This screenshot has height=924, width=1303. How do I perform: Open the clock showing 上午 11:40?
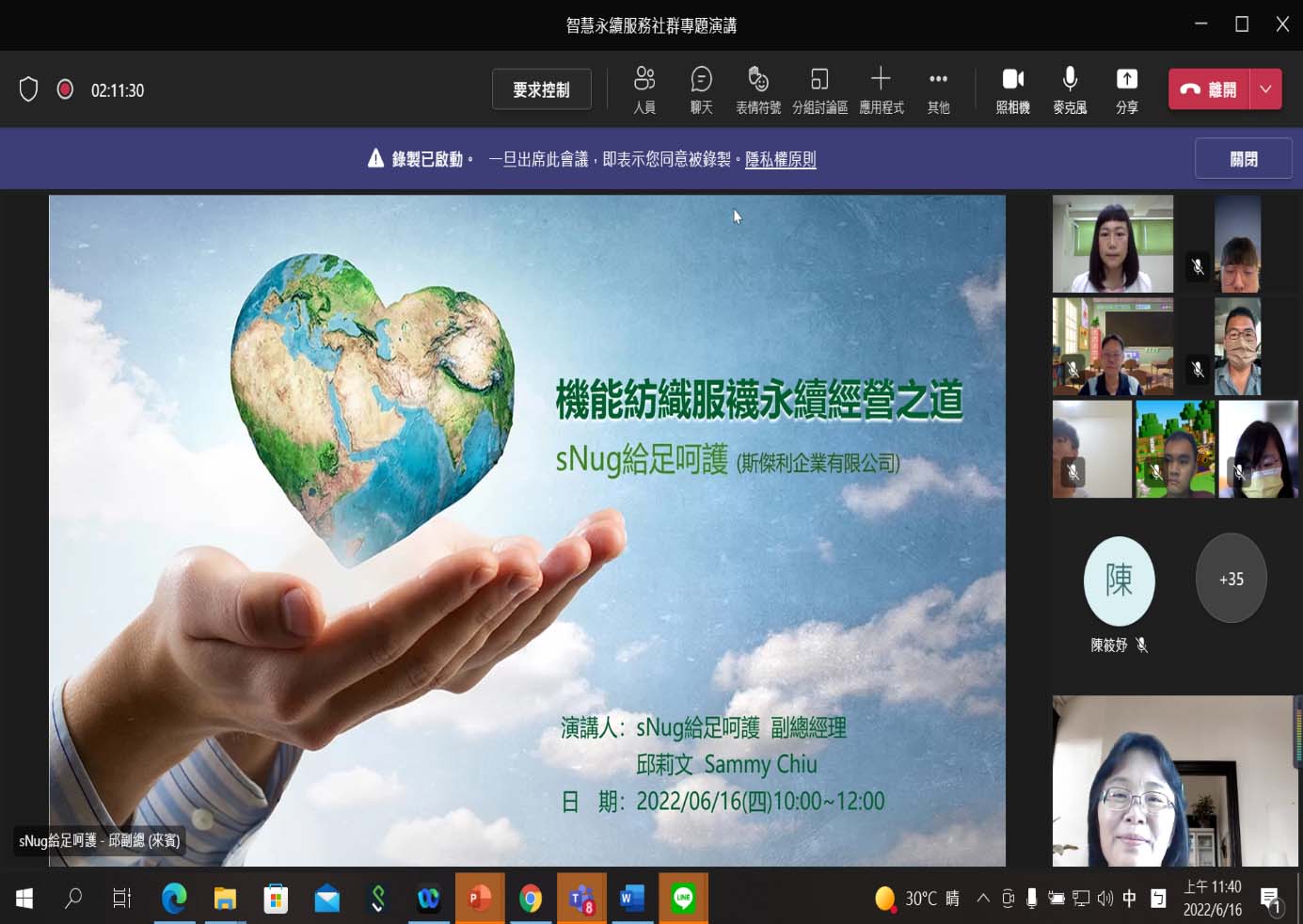1212,899
